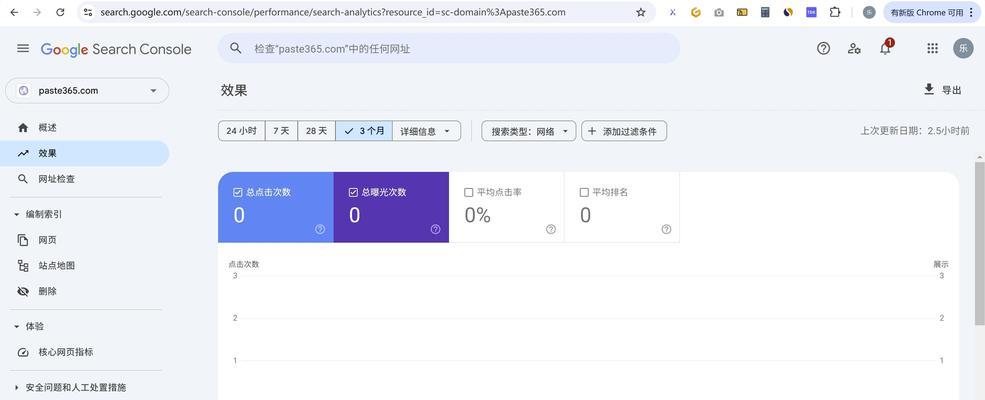
Task: Open Chrome extensions puzzle icon
Action: (x=834, y=12)
